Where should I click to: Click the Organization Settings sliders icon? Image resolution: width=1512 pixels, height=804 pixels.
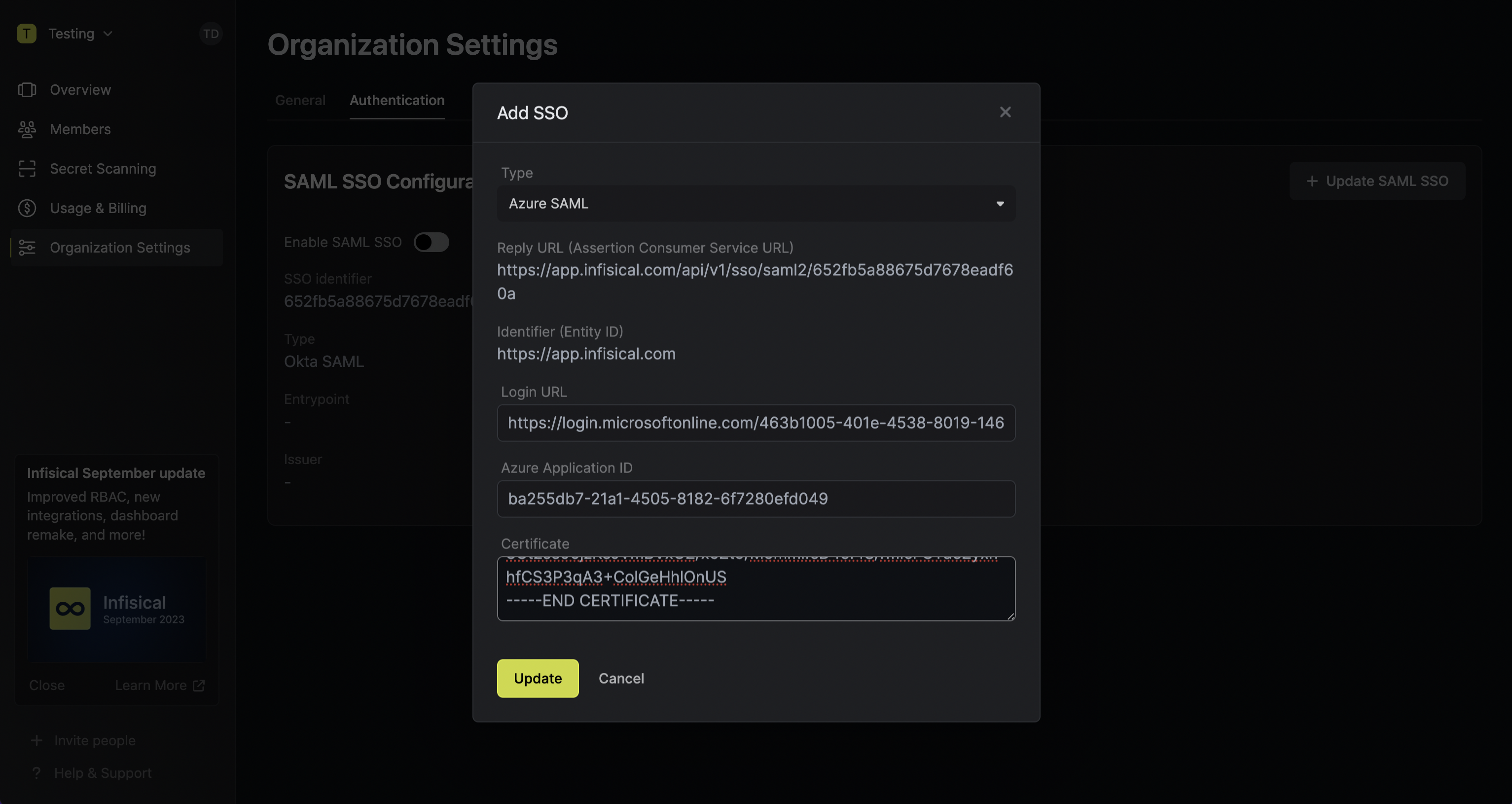27,247
